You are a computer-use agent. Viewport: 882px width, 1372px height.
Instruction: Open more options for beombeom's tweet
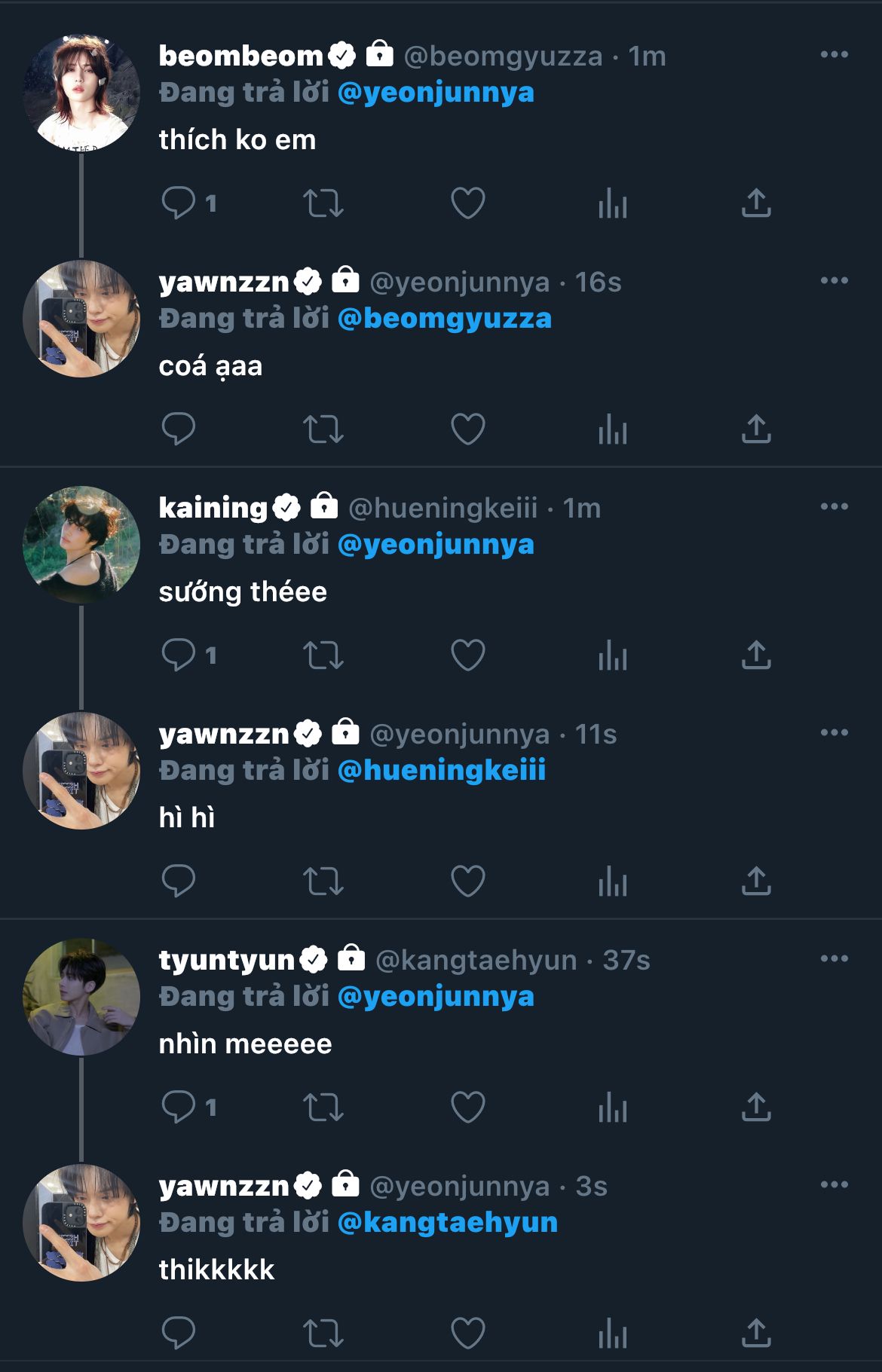(x=834, y=55)
